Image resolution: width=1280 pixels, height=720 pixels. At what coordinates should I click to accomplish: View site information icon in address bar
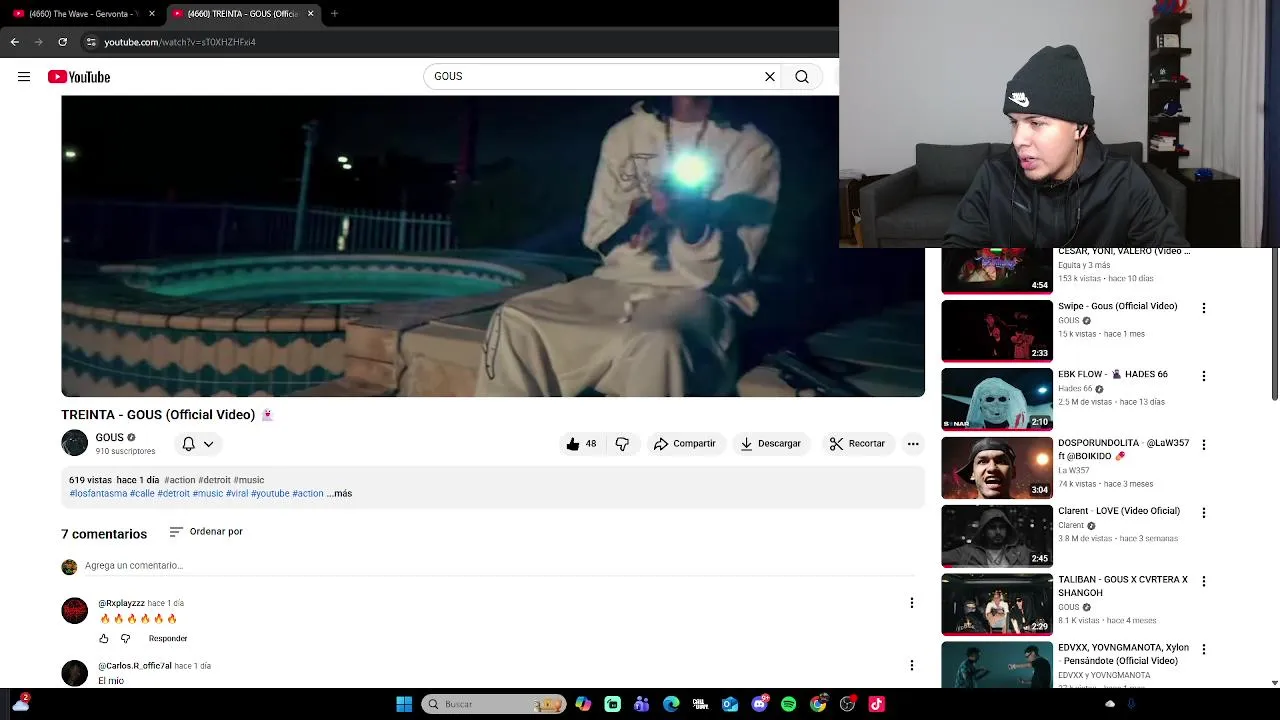91,42
